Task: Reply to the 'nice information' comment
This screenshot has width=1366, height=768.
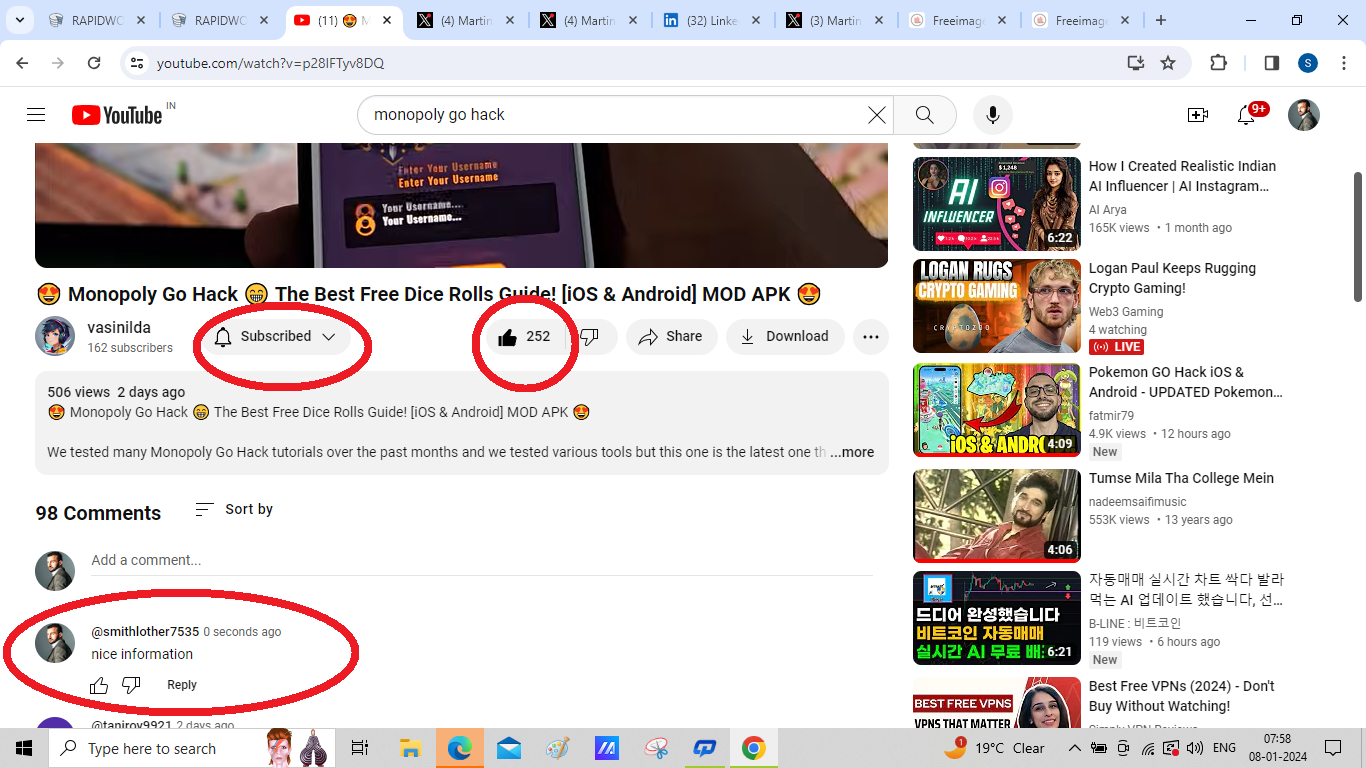Action: point(182,685)
